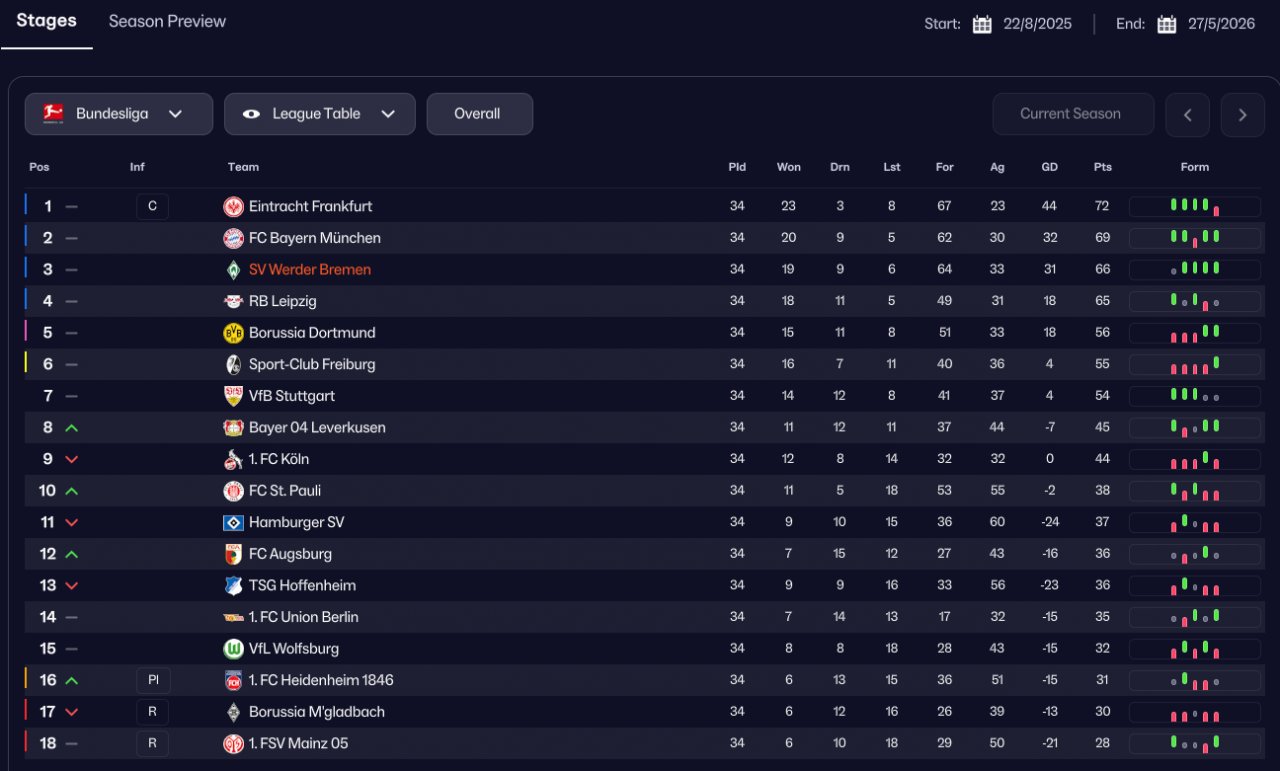
Task: Switch to the Season Preview tab
Action: [x=167, y=21]
